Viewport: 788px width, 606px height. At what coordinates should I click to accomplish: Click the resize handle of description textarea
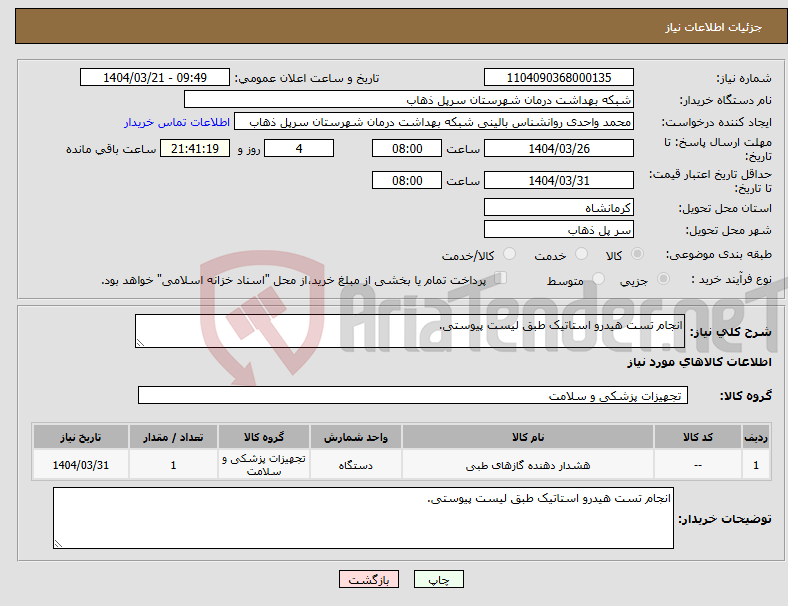[140, 343]
